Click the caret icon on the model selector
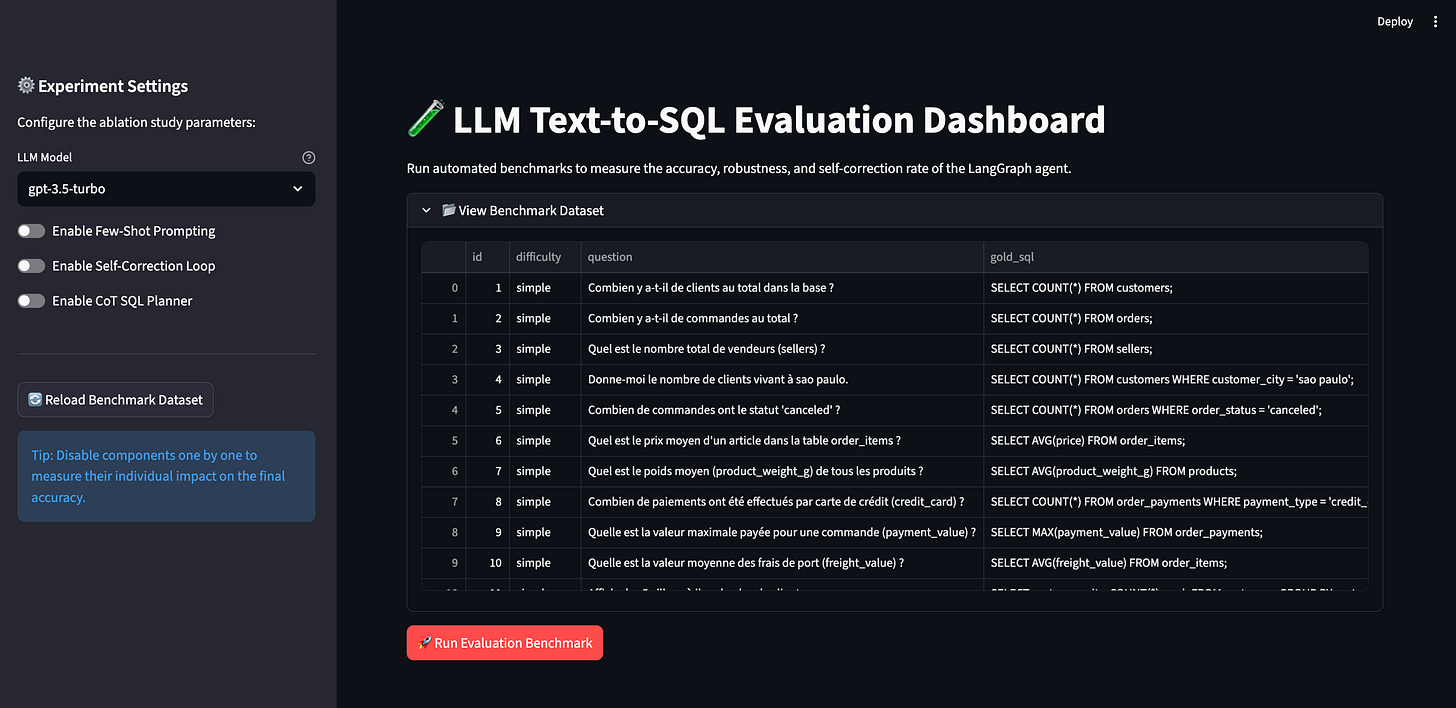This screenshot has width=1456, height=708. (297, 188)
